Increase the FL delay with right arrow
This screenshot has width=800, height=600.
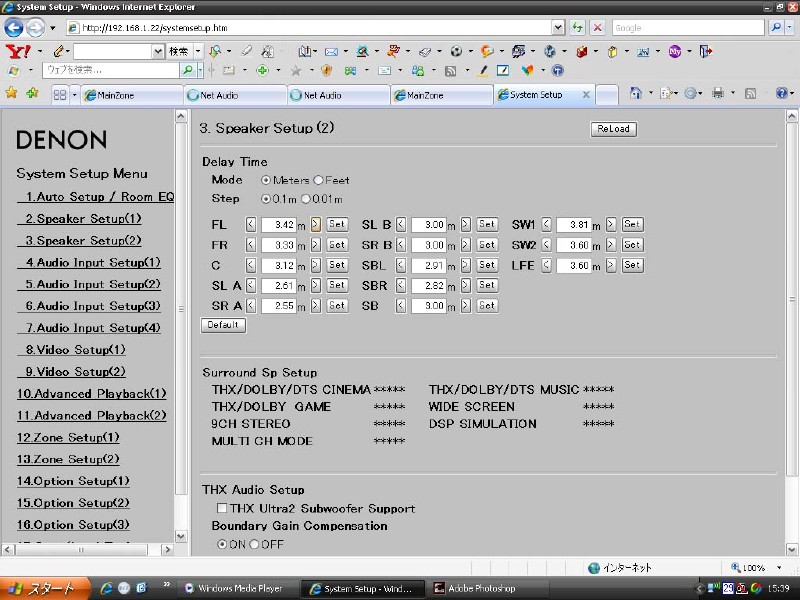point(316,225)
